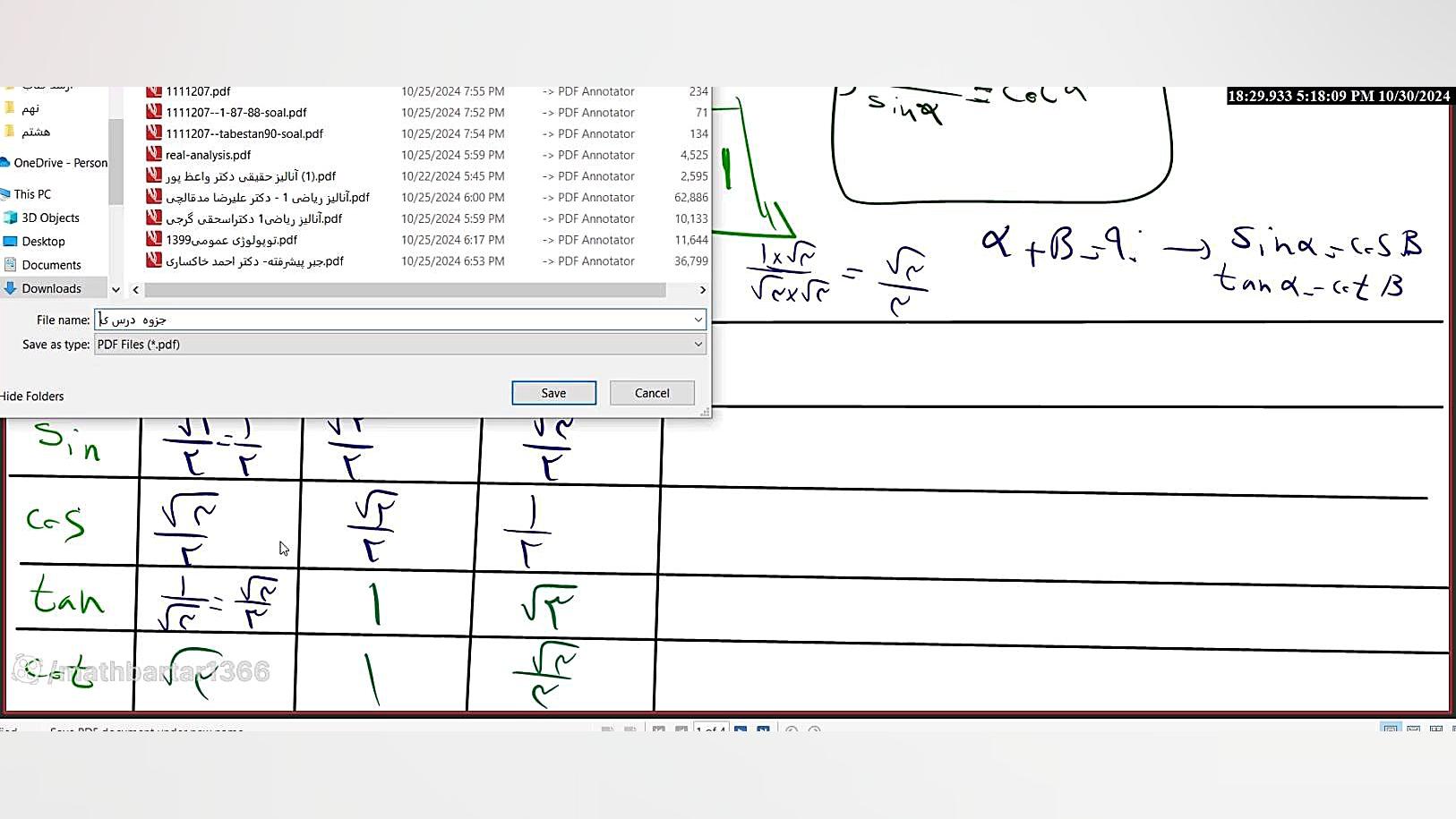Click the icon of آنالیز ریاضی1 دکتراسحقی گرجی.pdf
The image size is (1456, 819).
[x=154, y=218]
